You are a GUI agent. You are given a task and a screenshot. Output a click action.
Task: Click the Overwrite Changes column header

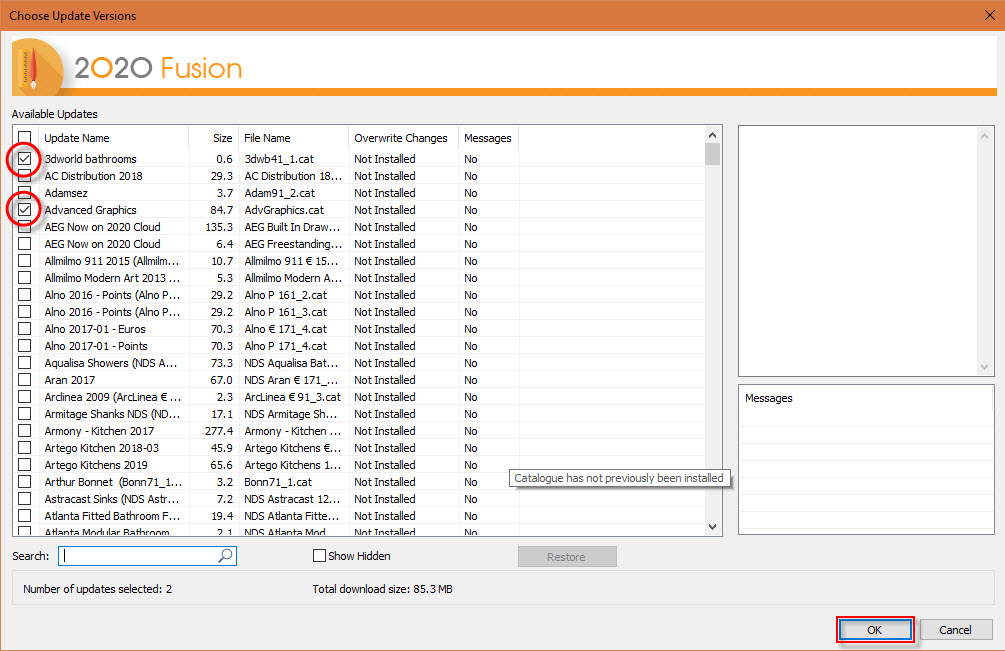tap(400, 137)
